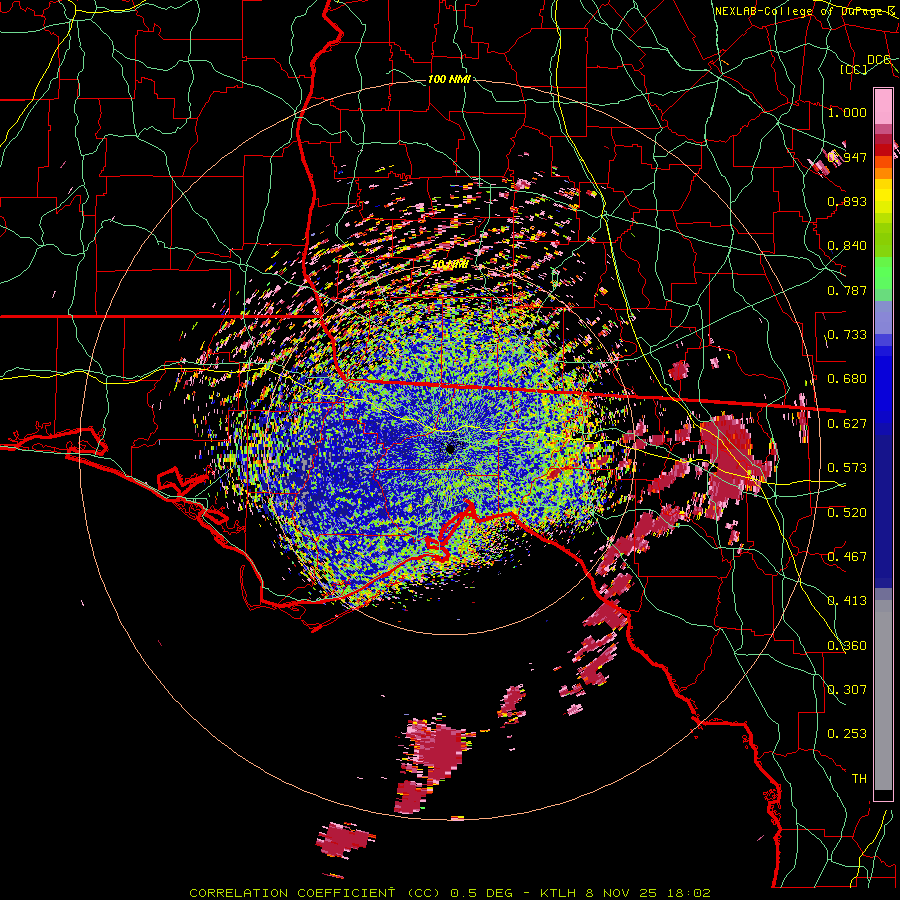
Task: Click the 0.253 scale value
Action: (847, 734)
